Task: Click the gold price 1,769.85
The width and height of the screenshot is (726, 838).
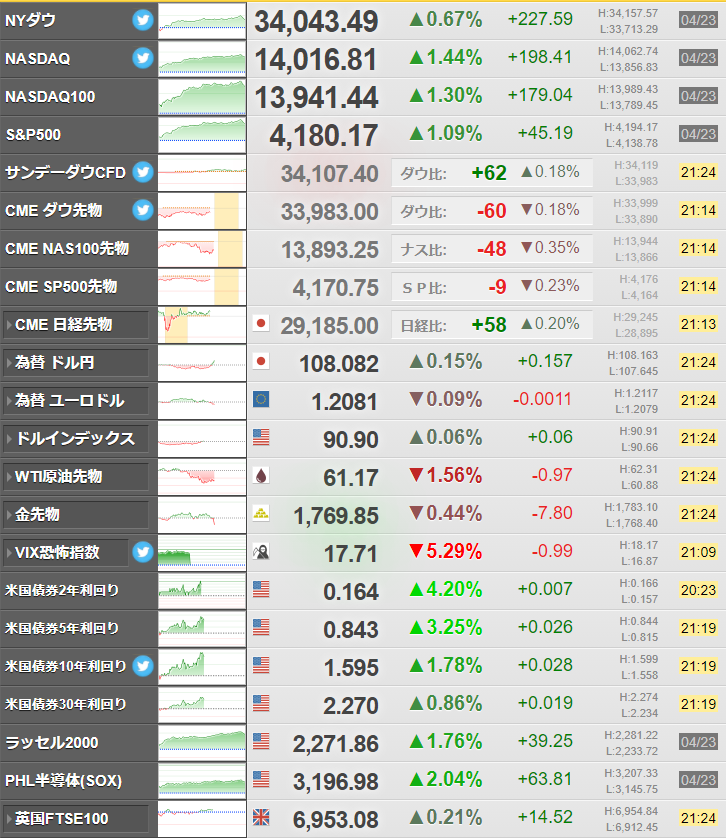Action: pyautogui.click(x=336, y=516)
